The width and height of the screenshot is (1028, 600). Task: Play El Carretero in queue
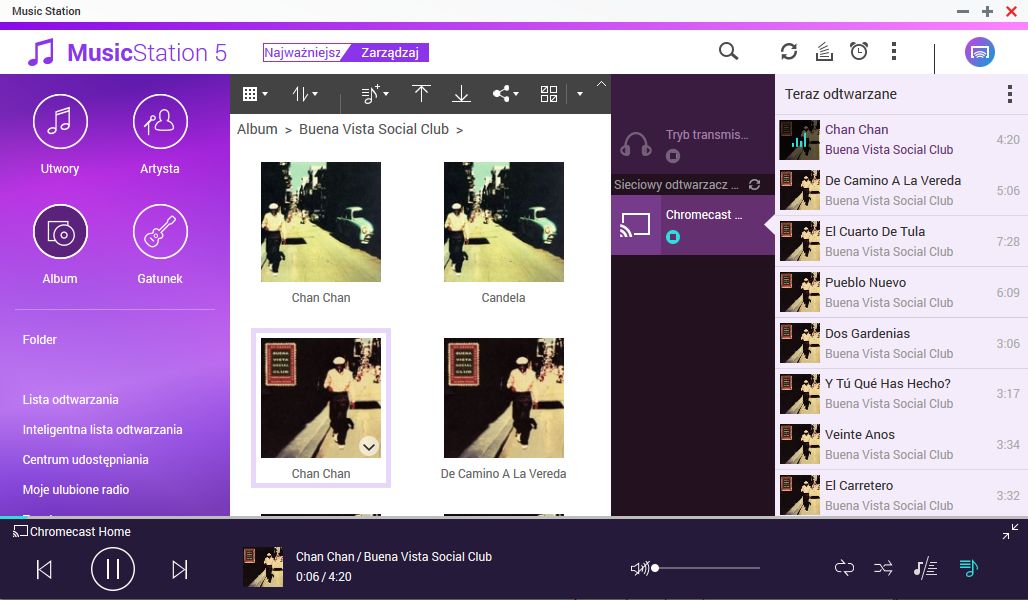(x=901, y=495)
